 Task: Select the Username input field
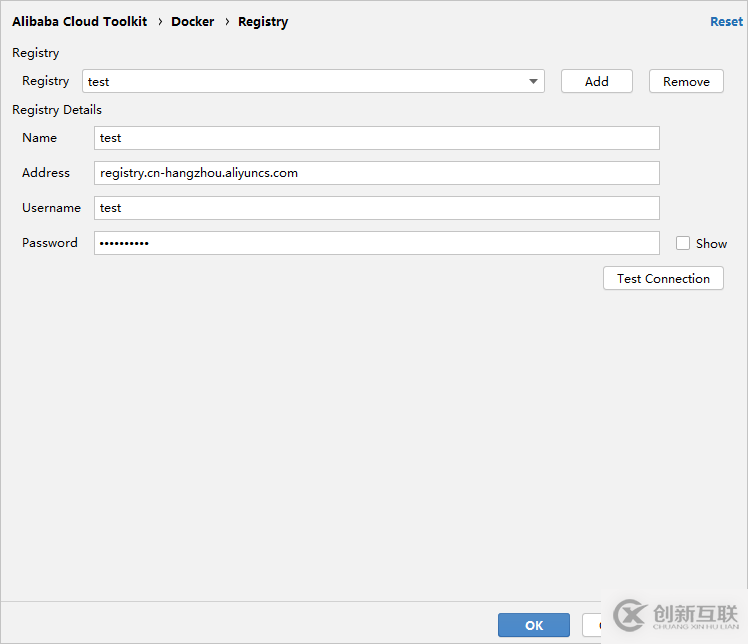pyautogui.click(x=376, y=208)
